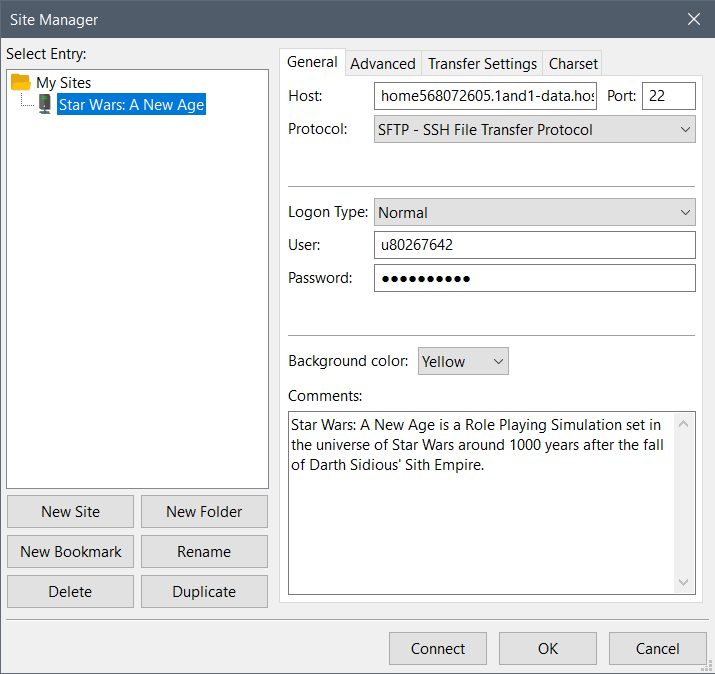
Task: Select the General tab
Action: click(x=312, y=62)
